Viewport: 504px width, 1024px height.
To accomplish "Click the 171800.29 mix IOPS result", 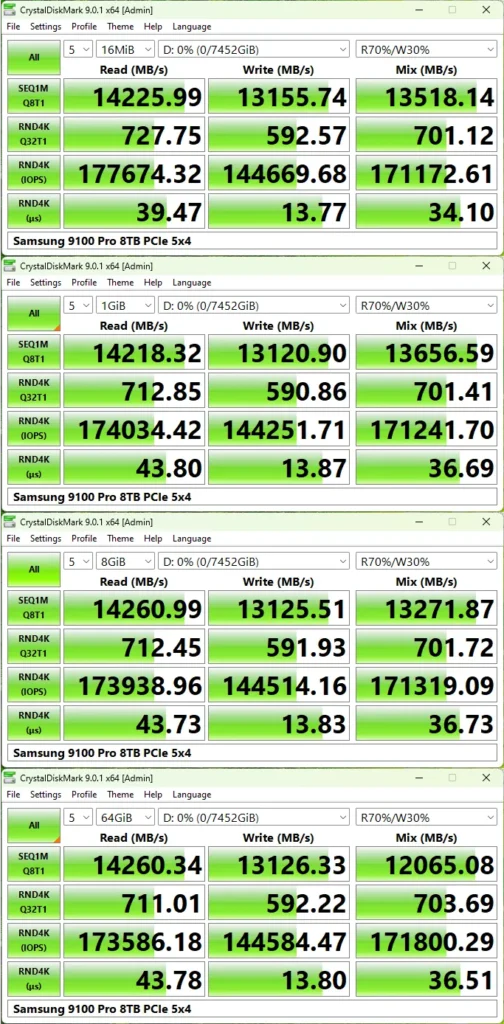I will [426, 941].
